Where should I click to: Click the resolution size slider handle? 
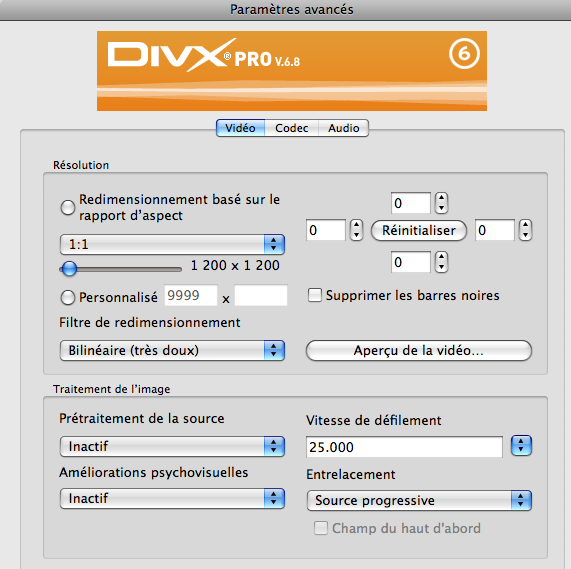[69, 269]
